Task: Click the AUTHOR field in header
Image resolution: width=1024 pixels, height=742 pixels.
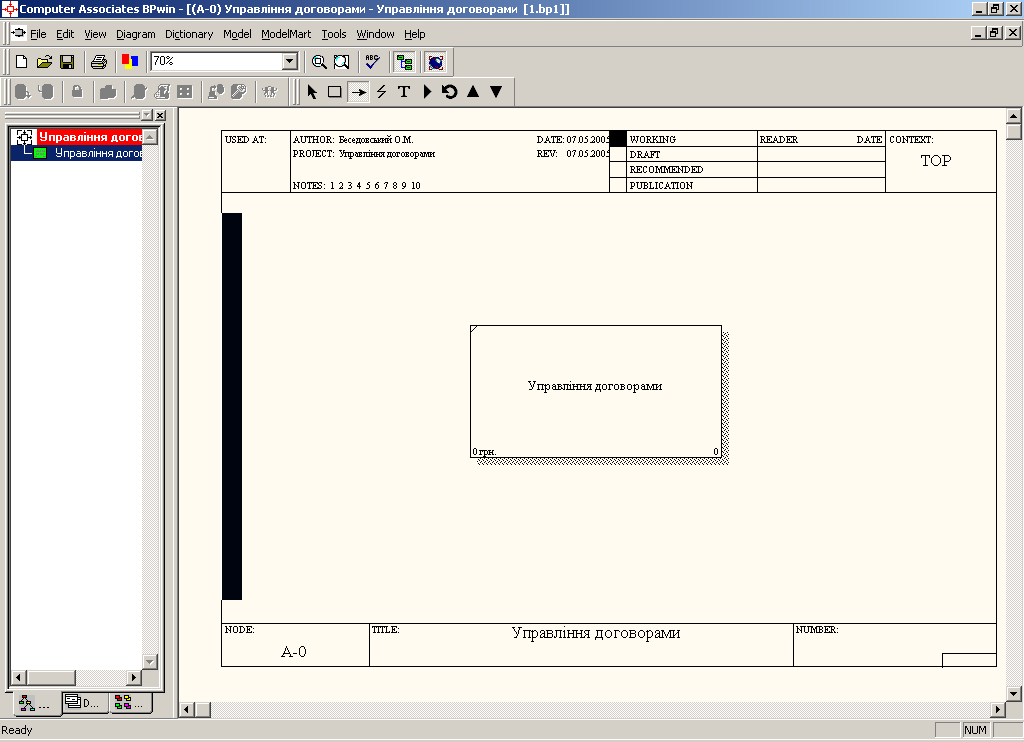Action: pos(353,139)
